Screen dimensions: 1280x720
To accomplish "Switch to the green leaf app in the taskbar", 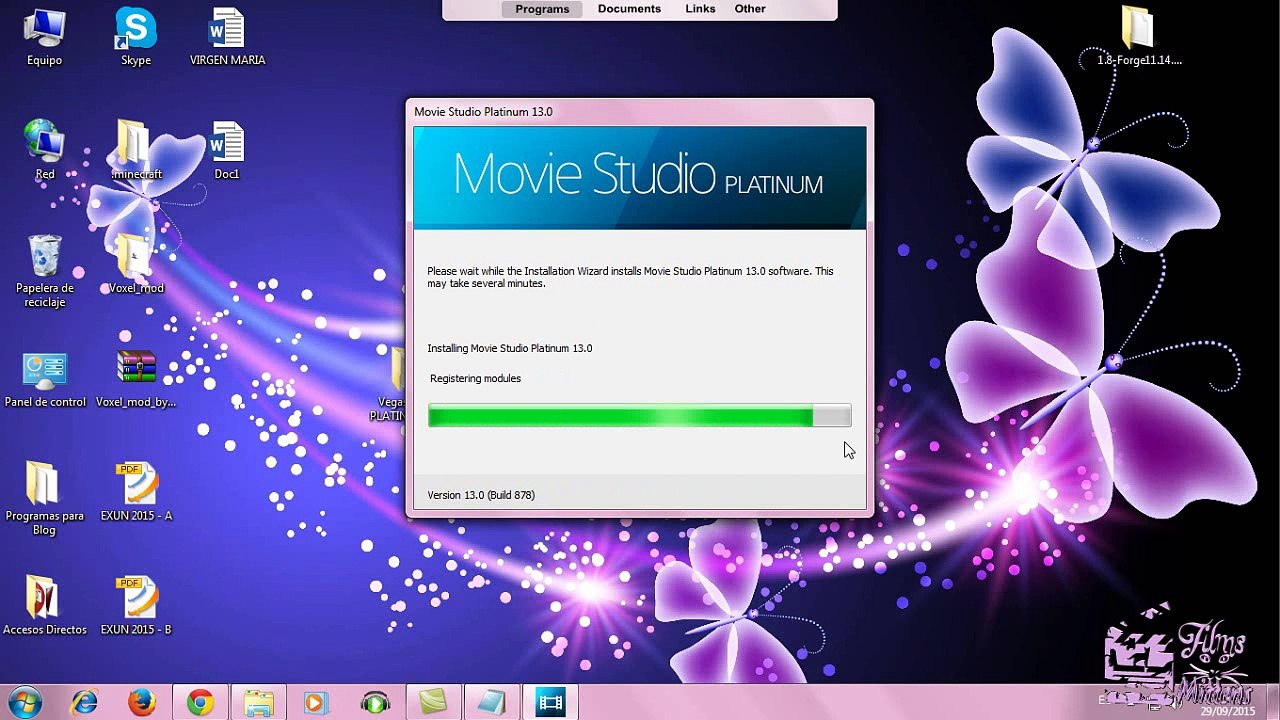I will [433, 703].
